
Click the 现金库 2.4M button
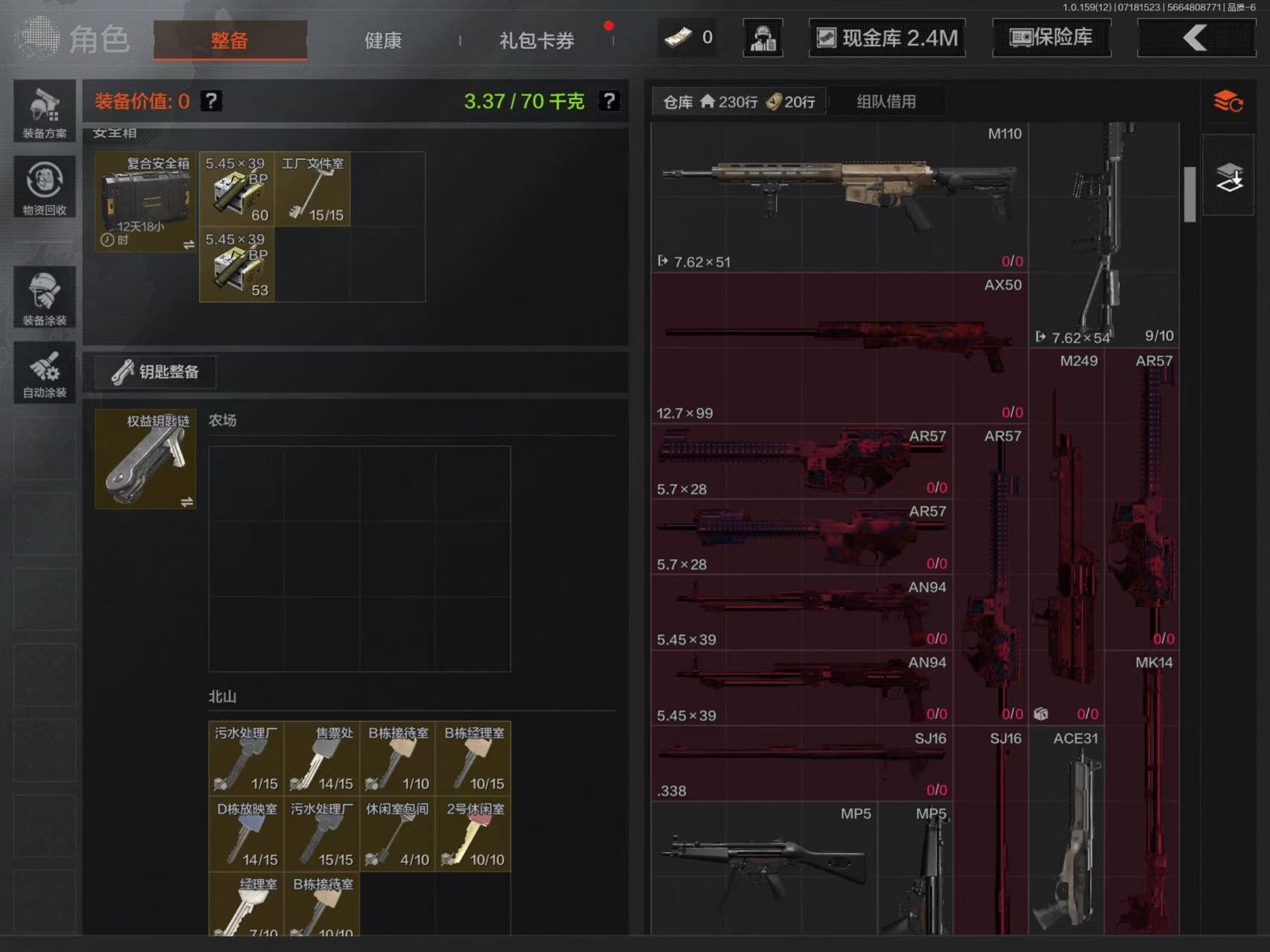click(887, 38)
